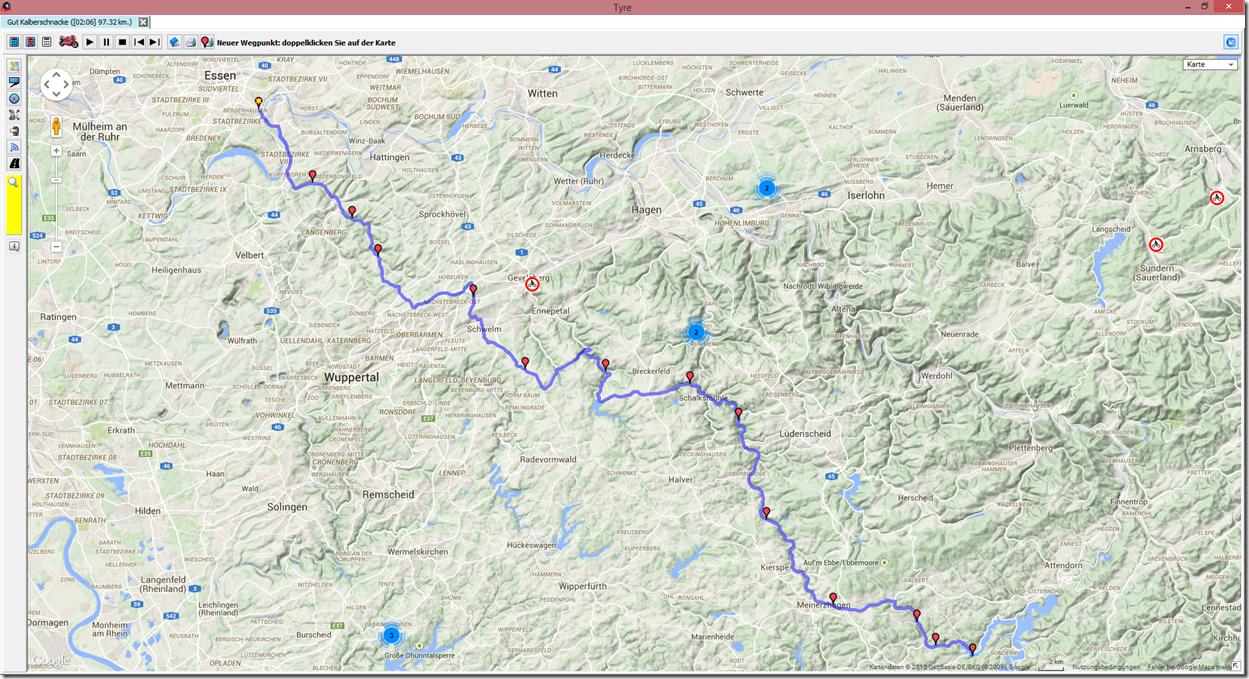
Task: Stop the route playback
Action: (122, 42)
